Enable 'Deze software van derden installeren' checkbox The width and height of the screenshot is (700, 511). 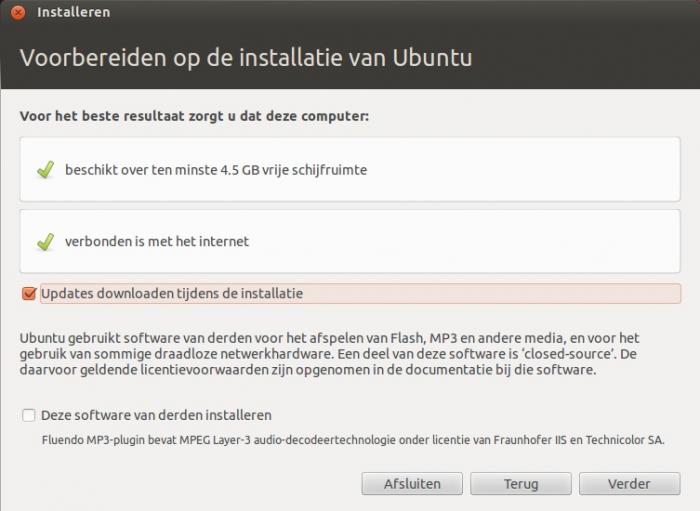click(x=29, y=415)
